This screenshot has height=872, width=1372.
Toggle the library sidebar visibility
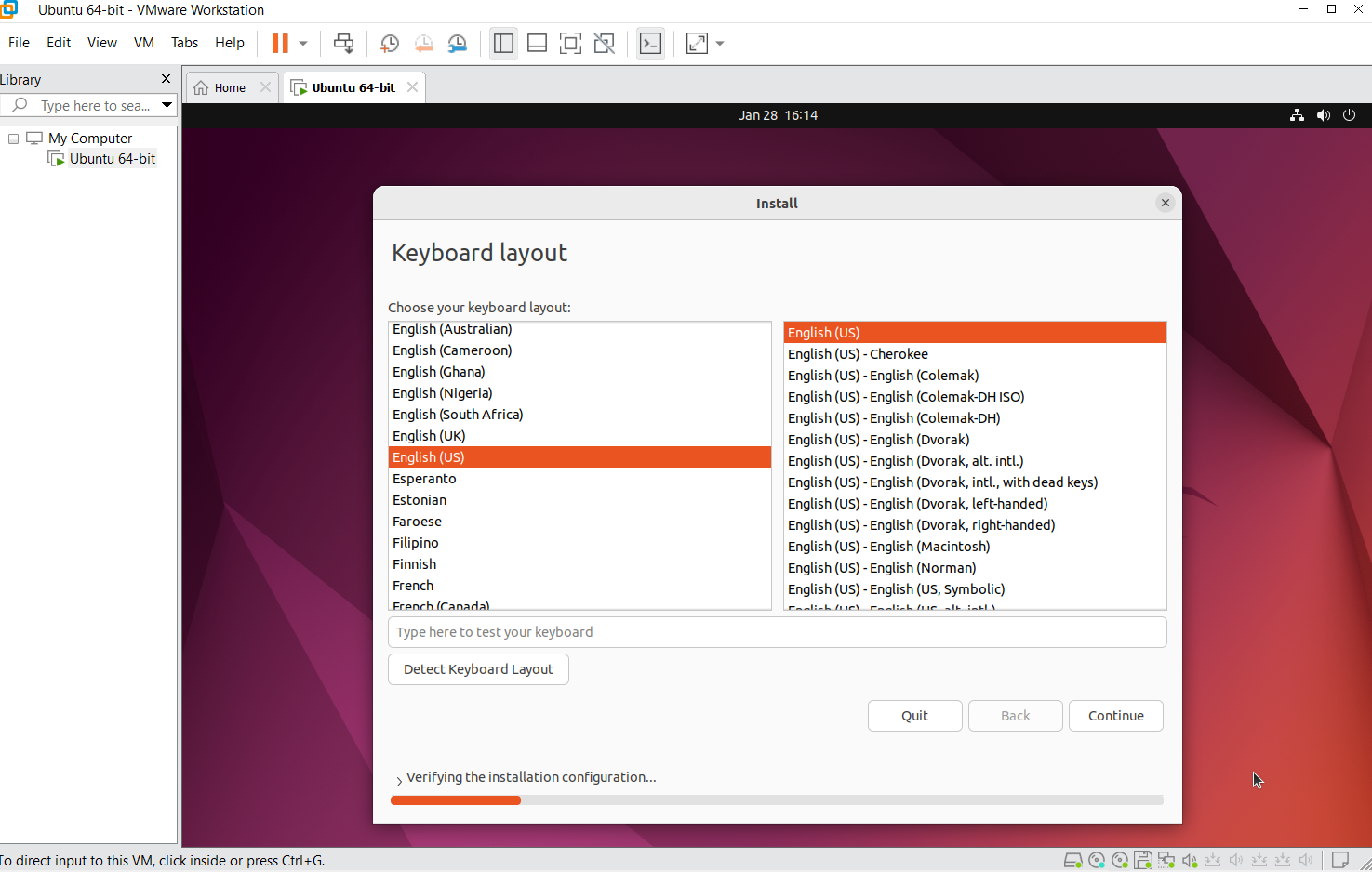click(503, 44)
